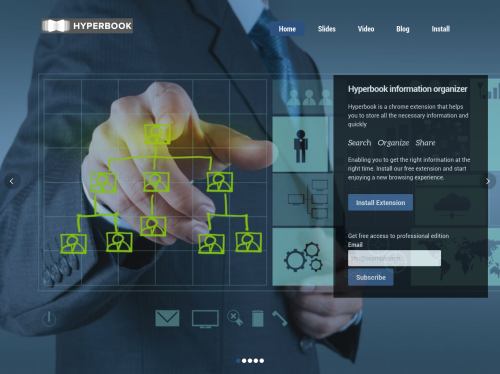Click the Install Extension button
500x374 pixels.
[380, 202]
